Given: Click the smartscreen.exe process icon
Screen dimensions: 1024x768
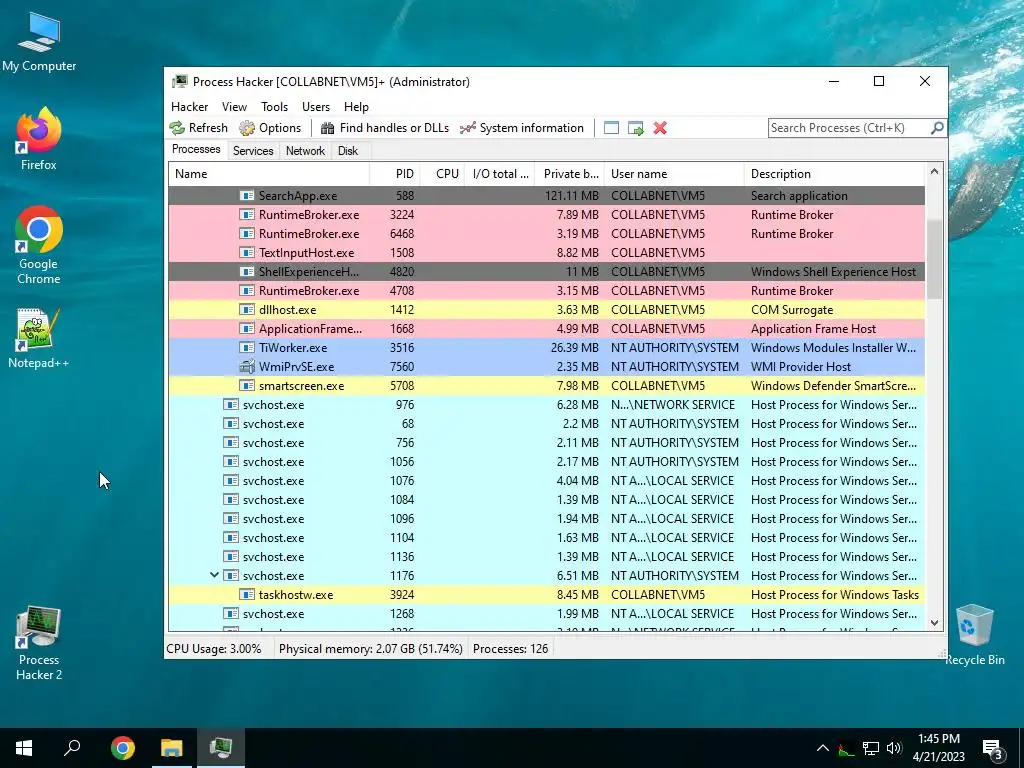Looking at the screenshot, I should (247, 385).
